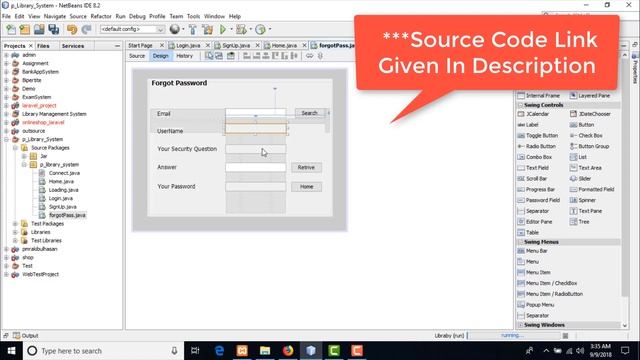
Task: Choose Text Field in Swing Controls palette
Action: 533,168
